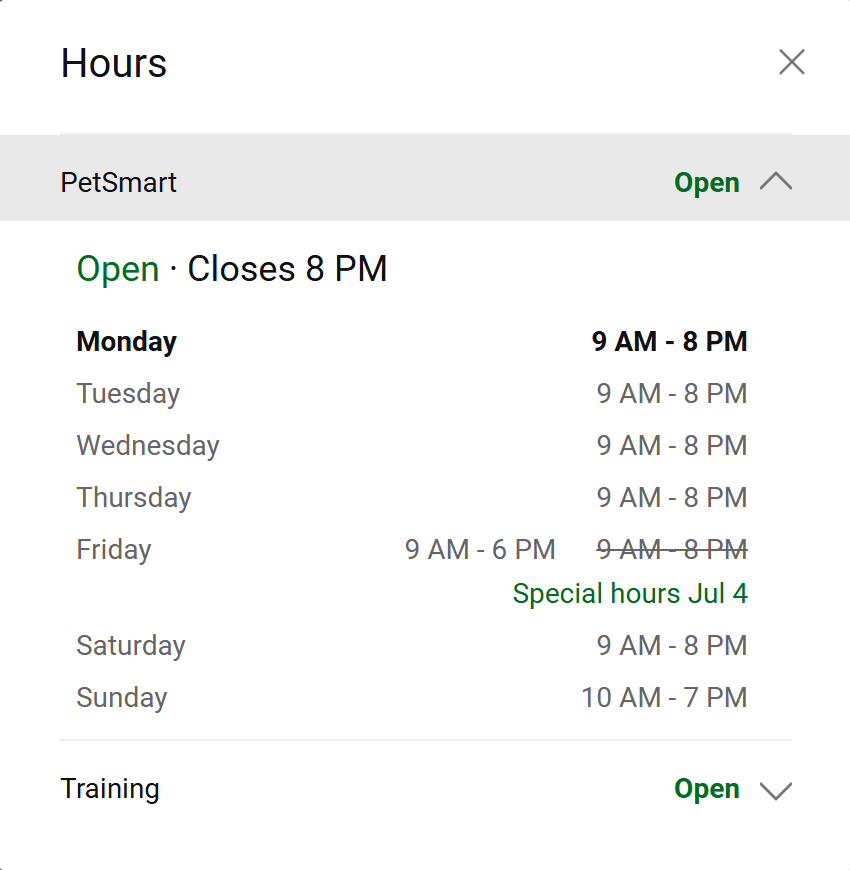Select the Monday hours row
The image size is (850, 870).
tap(411, 342)
